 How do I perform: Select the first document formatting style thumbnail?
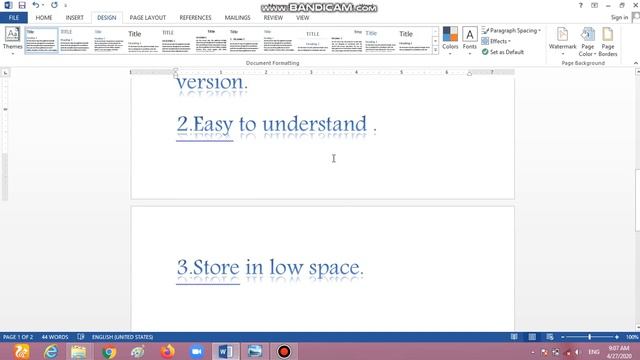tap(42, 40)
